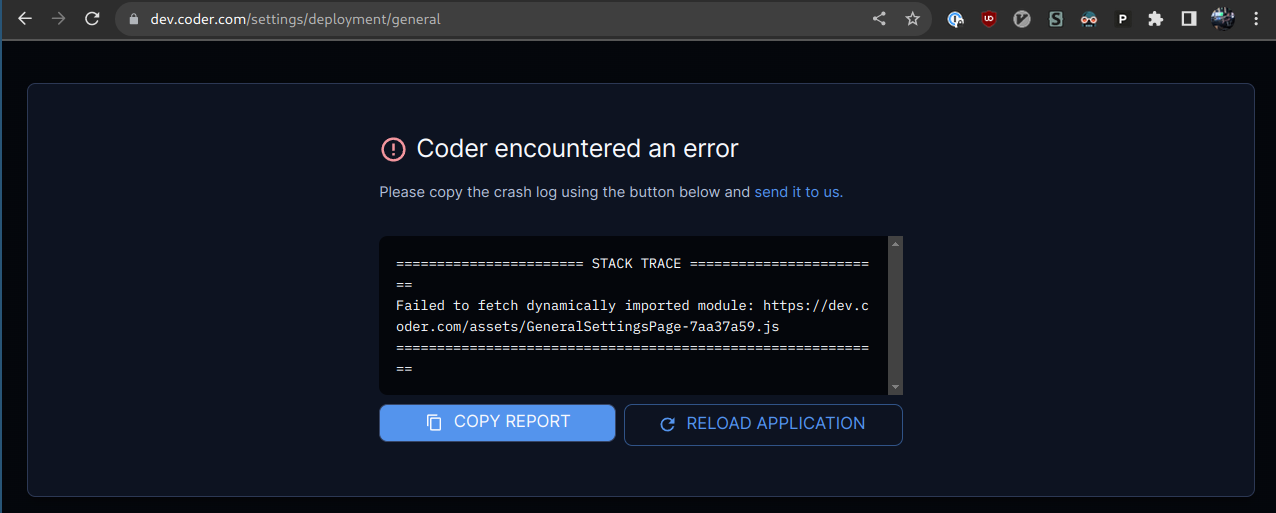Click the stack trace scrollbar down arrow
This screenshot has height=513, width=1276.
click(x=895, y=387)
